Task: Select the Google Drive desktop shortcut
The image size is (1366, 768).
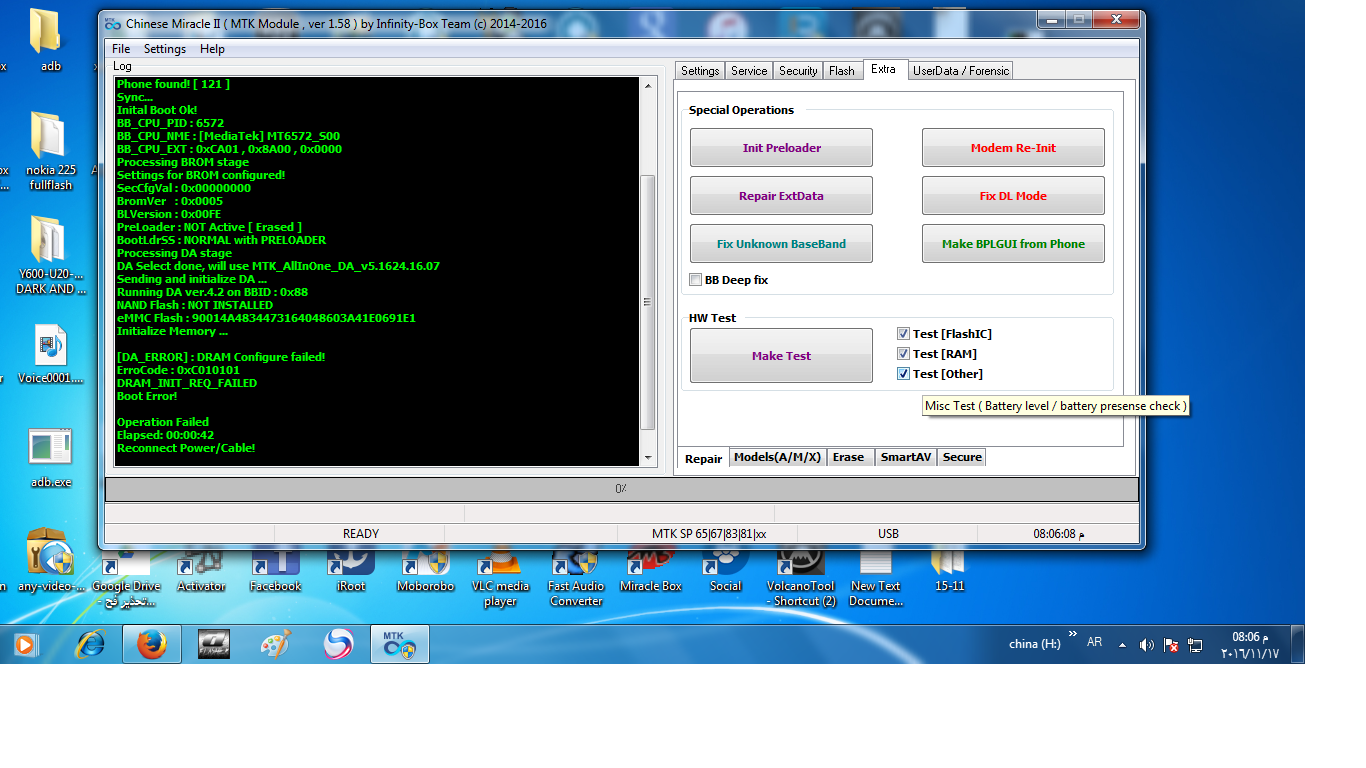Action: pos(126,578)
